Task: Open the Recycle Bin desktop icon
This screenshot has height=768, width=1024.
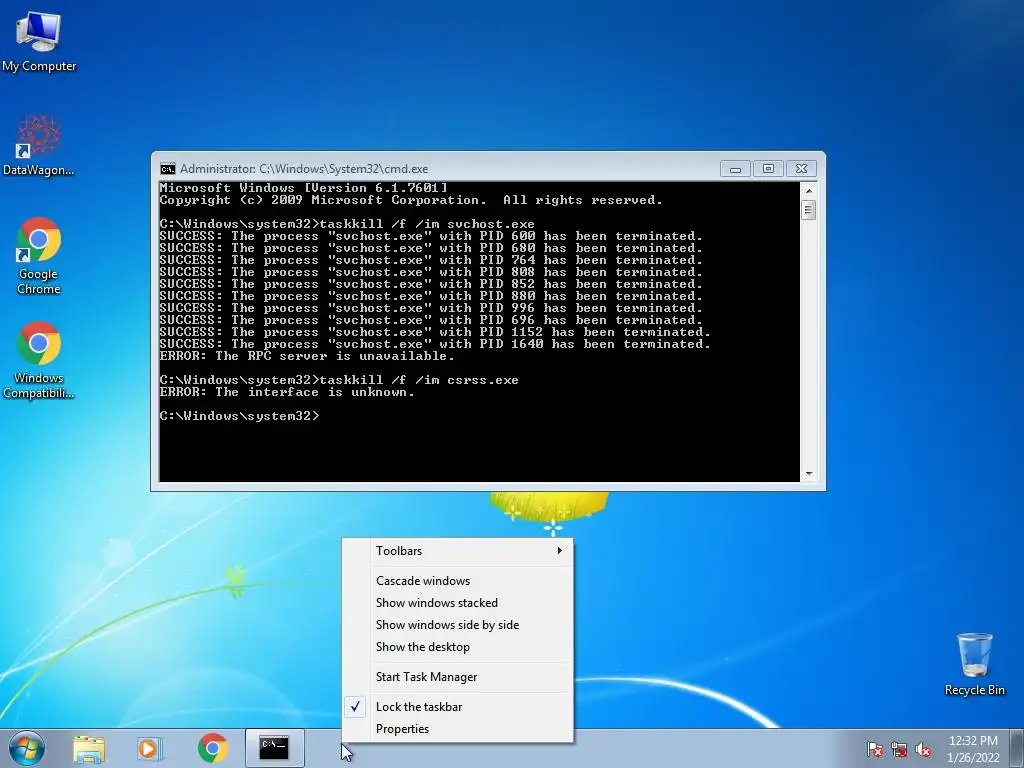Action: pyautogui.click(x=974, y=664)
